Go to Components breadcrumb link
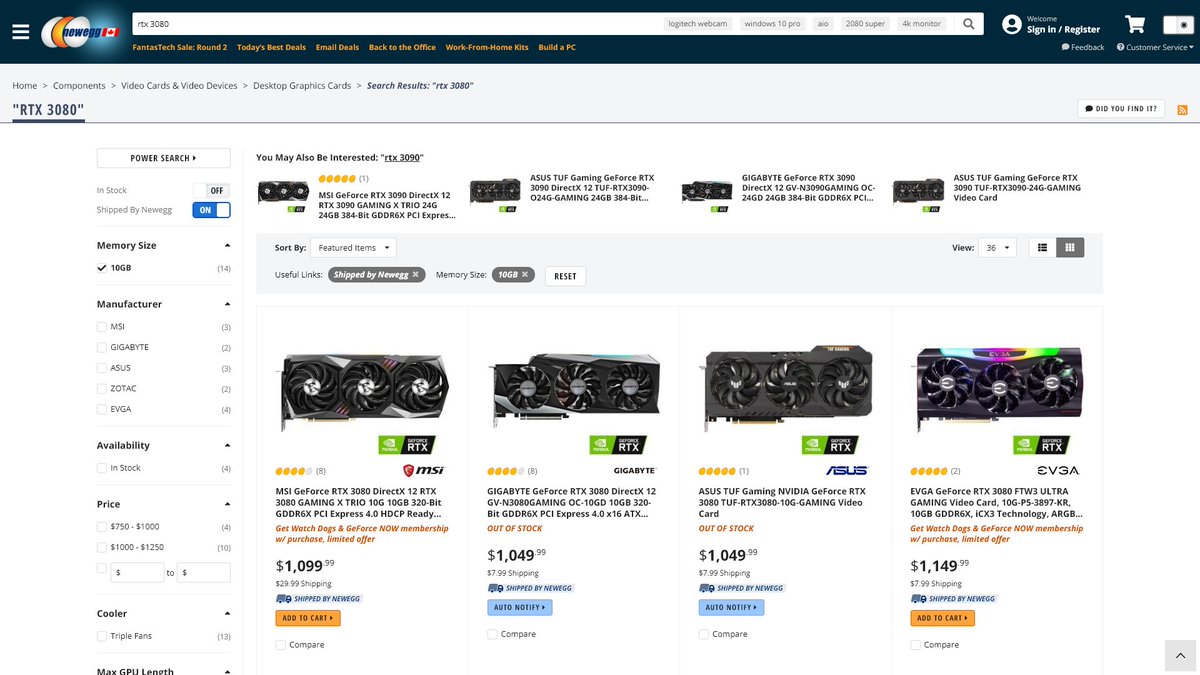Image resolution: width=1200 pixels, height=675 pixels. (79, 86)
